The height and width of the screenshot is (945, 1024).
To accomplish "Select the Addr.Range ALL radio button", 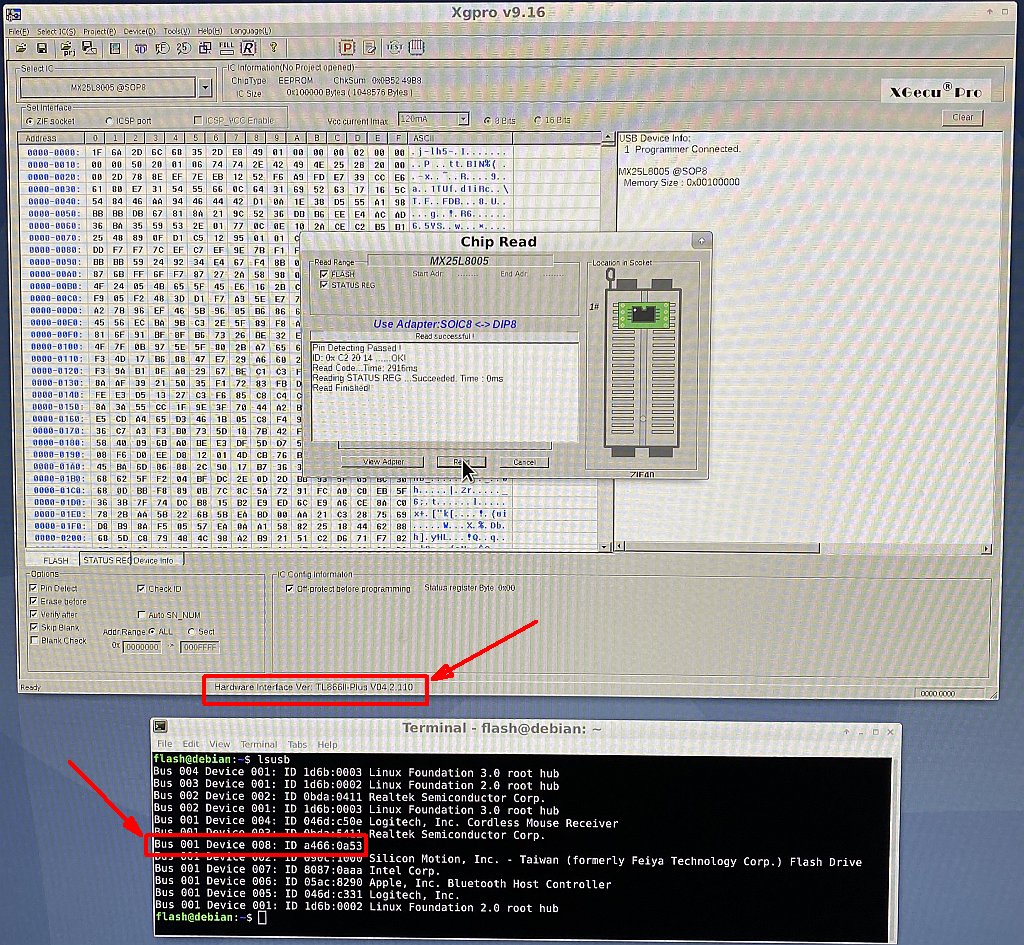I will (x=152, y=632).
